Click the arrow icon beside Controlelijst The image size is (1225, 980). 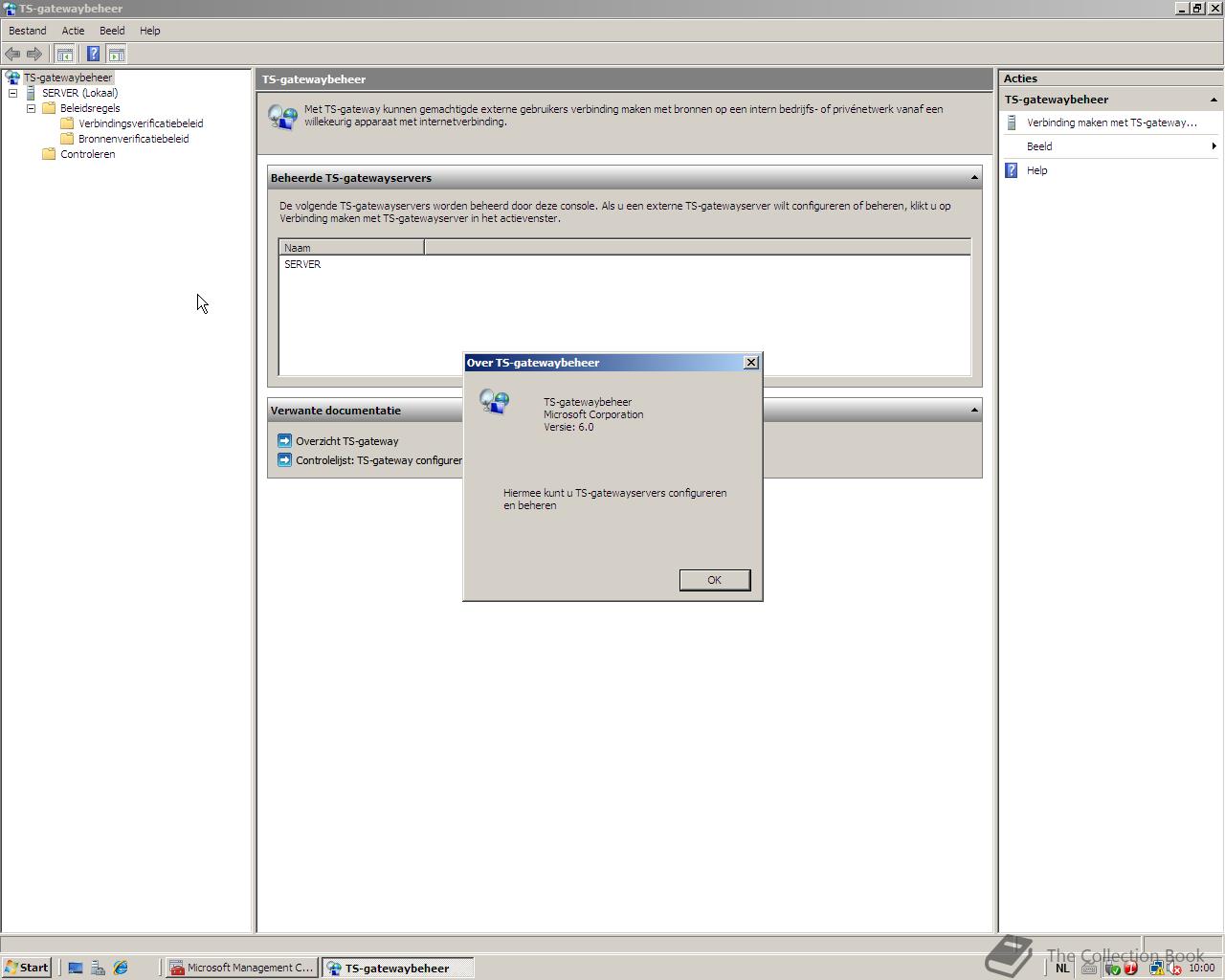284,459
